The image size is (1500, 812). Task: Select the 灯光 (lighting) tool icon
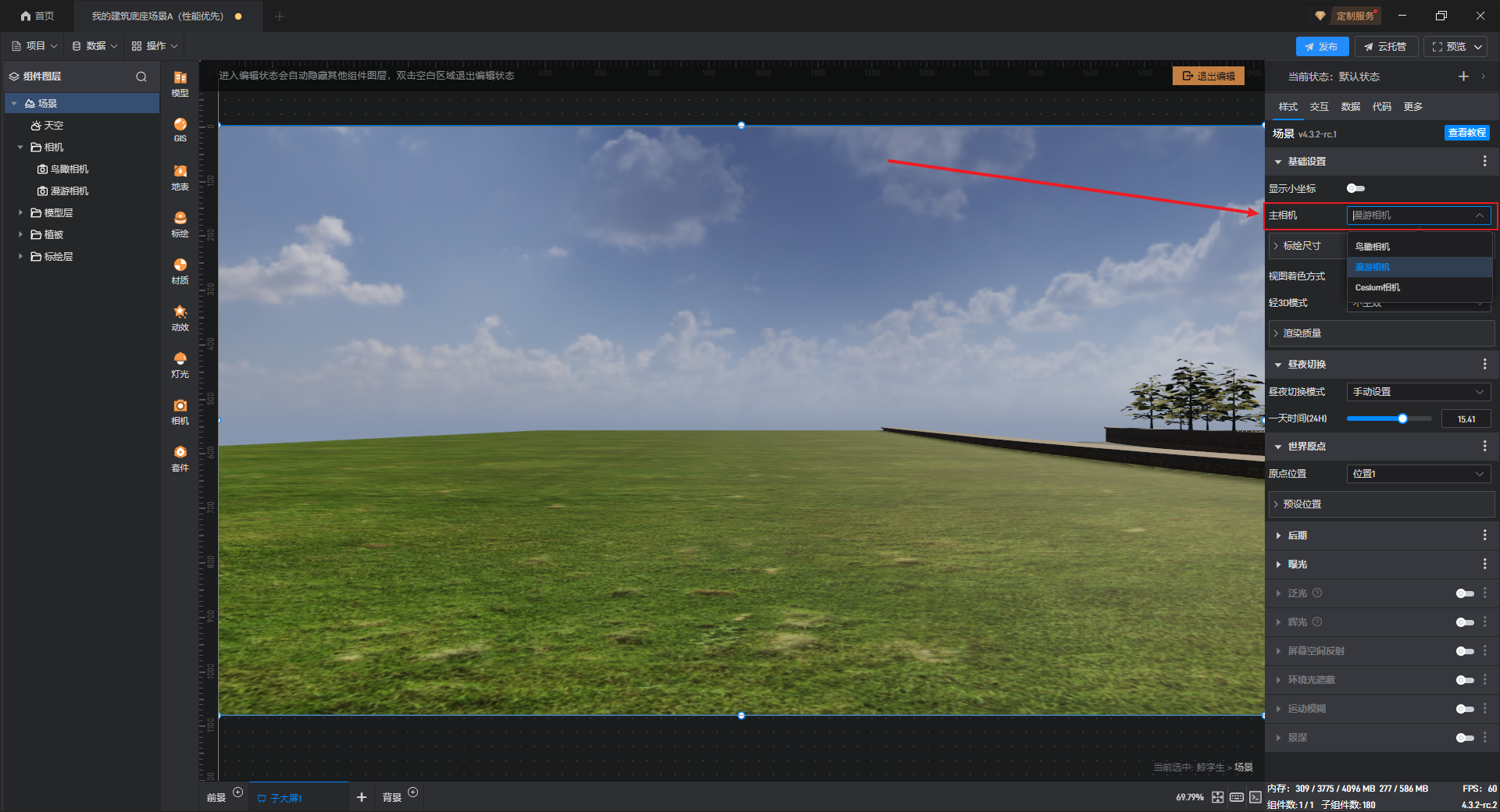[x=180, y=364]
